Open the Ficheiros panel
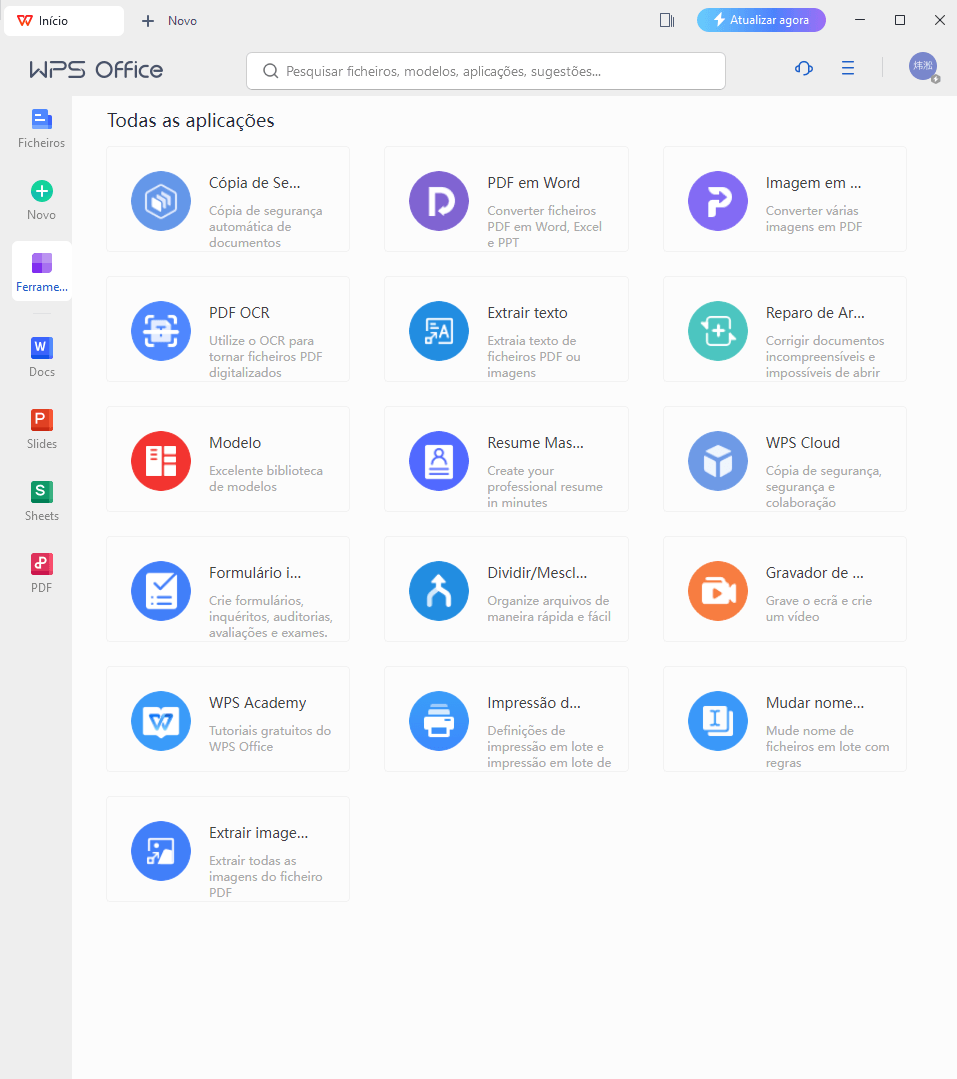This screenshot has width=957, height=1079. tap(41, 126)
